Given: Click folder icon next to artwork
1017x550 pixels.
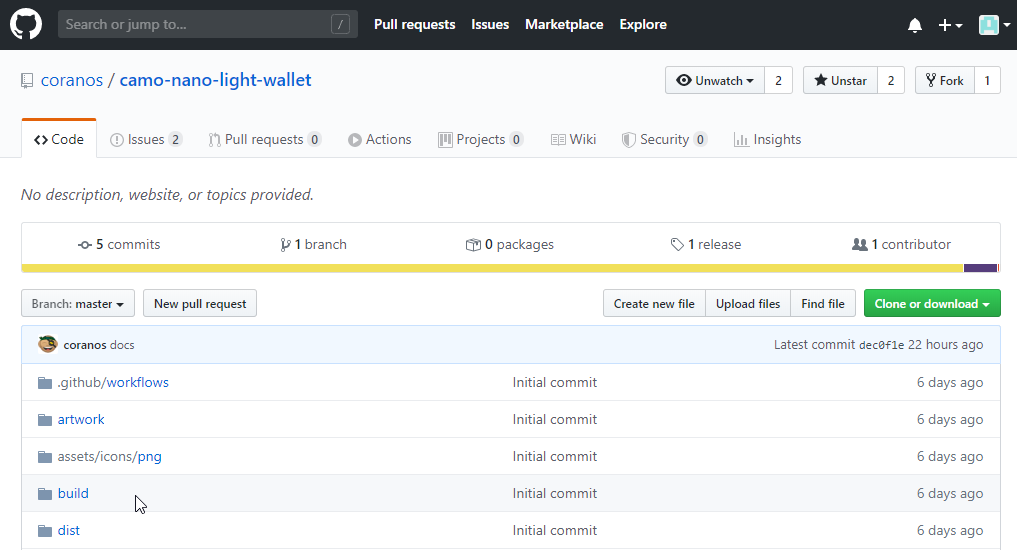Looking at the screenshot, I should tap(45, 420).
